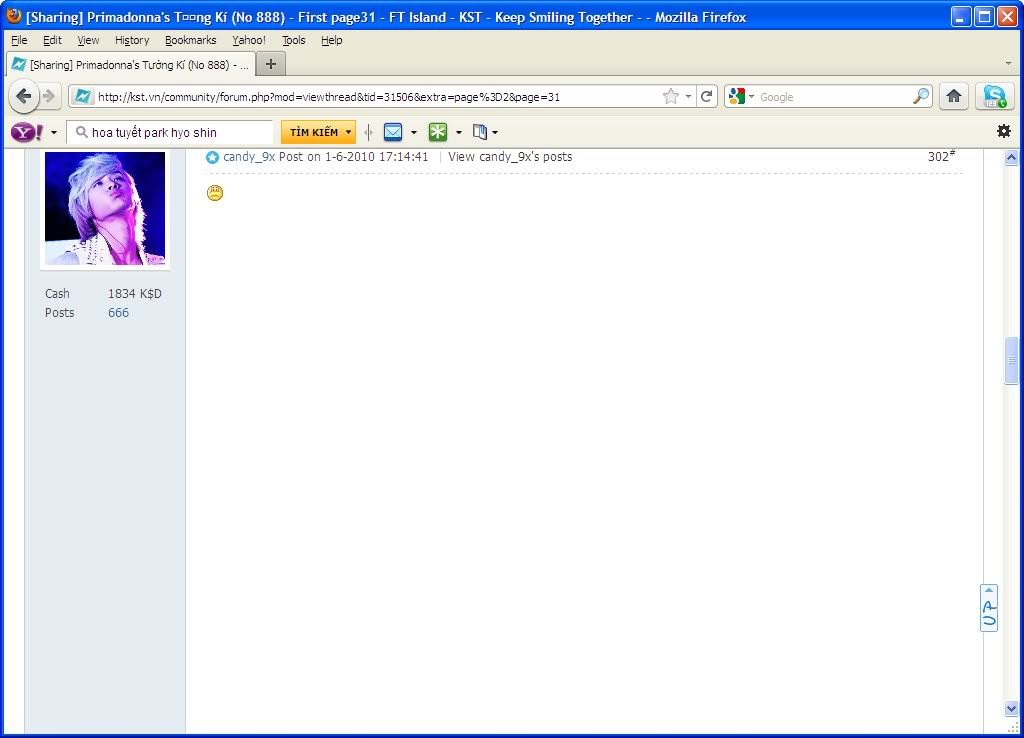This screenshot has width=1024, height=738.
Task: Click the 1834 K$D cash value
Action: click(135, 294)
